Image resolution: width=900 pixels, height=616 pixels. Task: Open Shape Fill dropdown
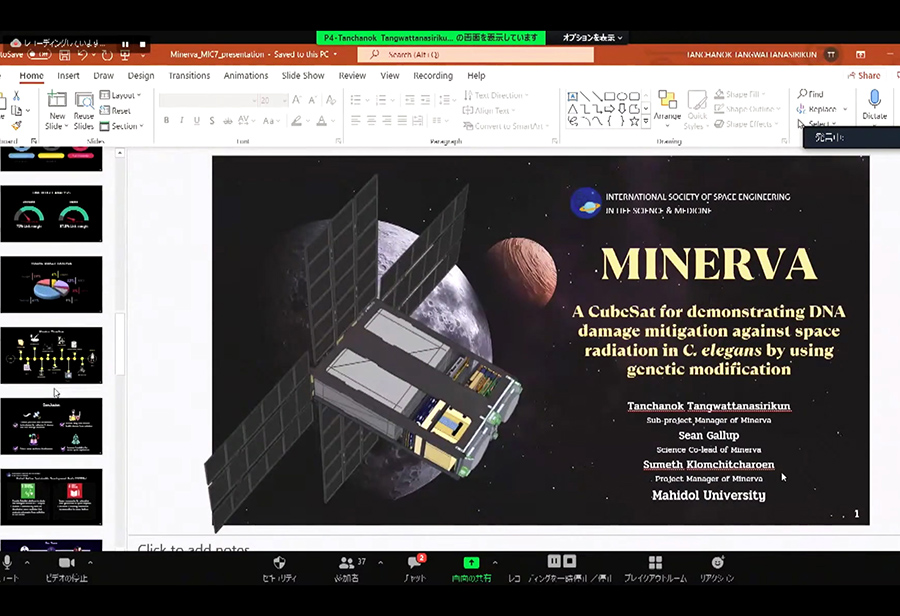click(x=739, y=94)
